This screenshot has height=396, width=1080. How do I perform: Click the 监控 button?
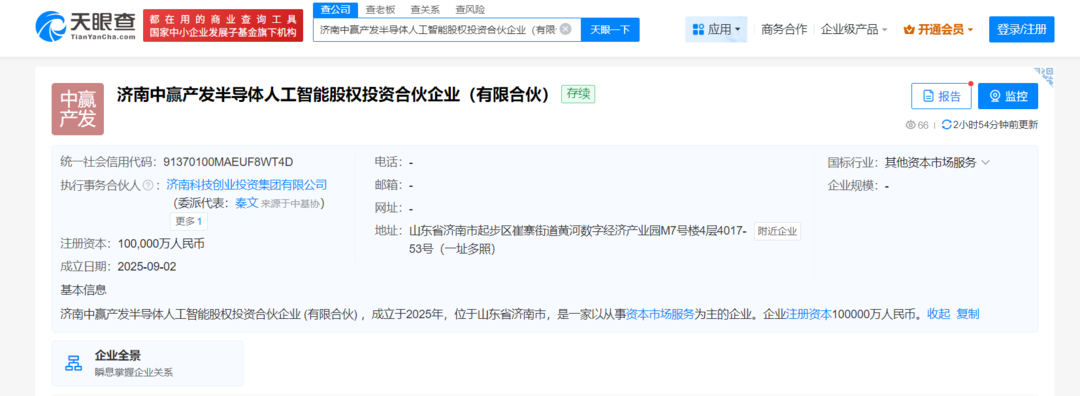tap(1008, 96)
